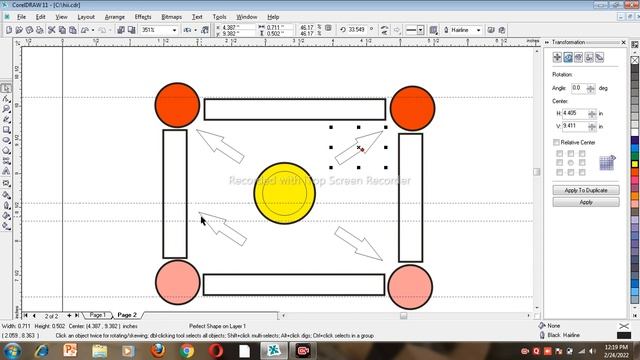Open the File menu

click(x=21, y=17)
